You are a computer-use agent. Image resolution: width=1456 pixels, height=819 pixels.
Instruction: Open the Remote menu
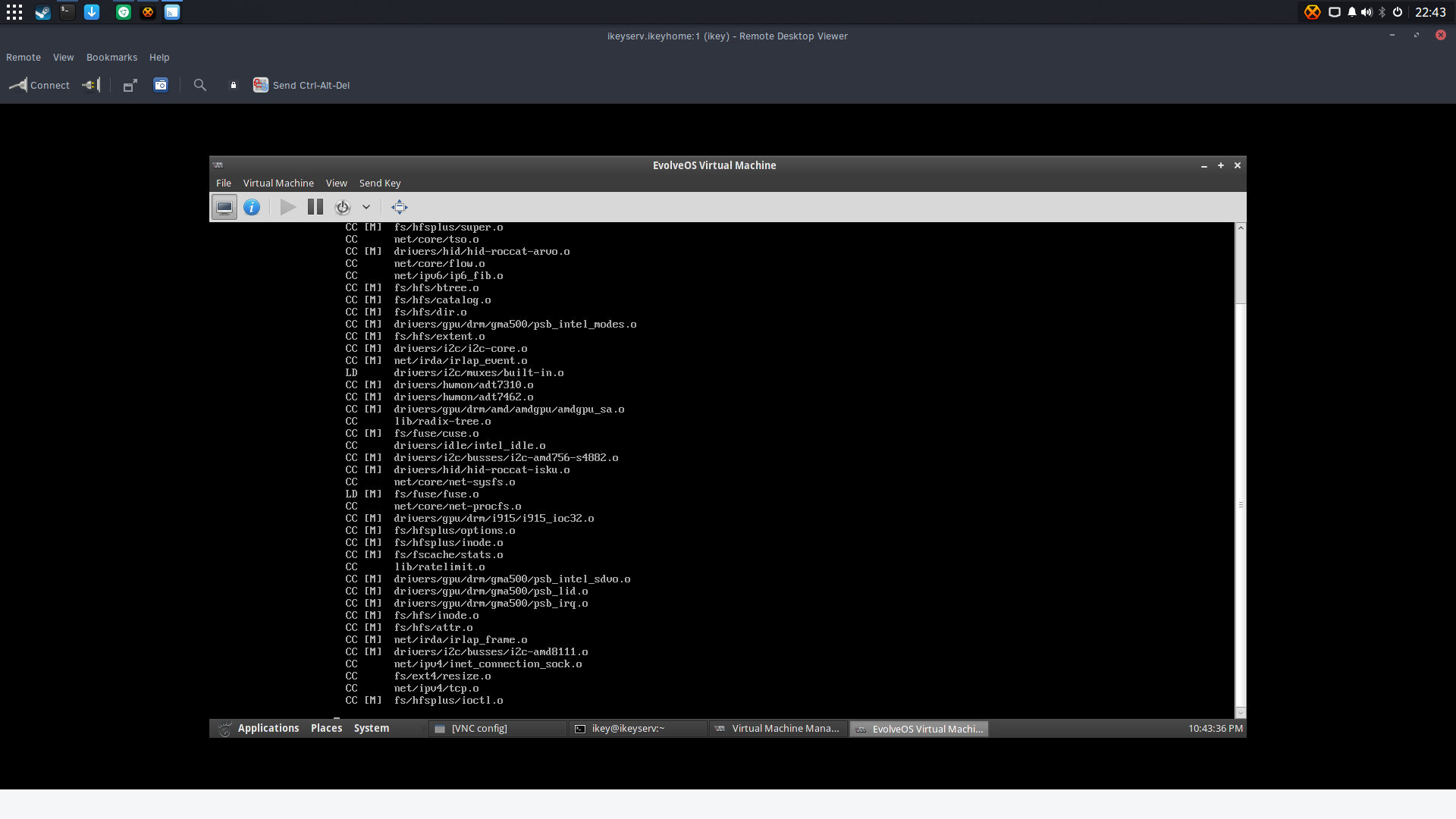point(24,58)
